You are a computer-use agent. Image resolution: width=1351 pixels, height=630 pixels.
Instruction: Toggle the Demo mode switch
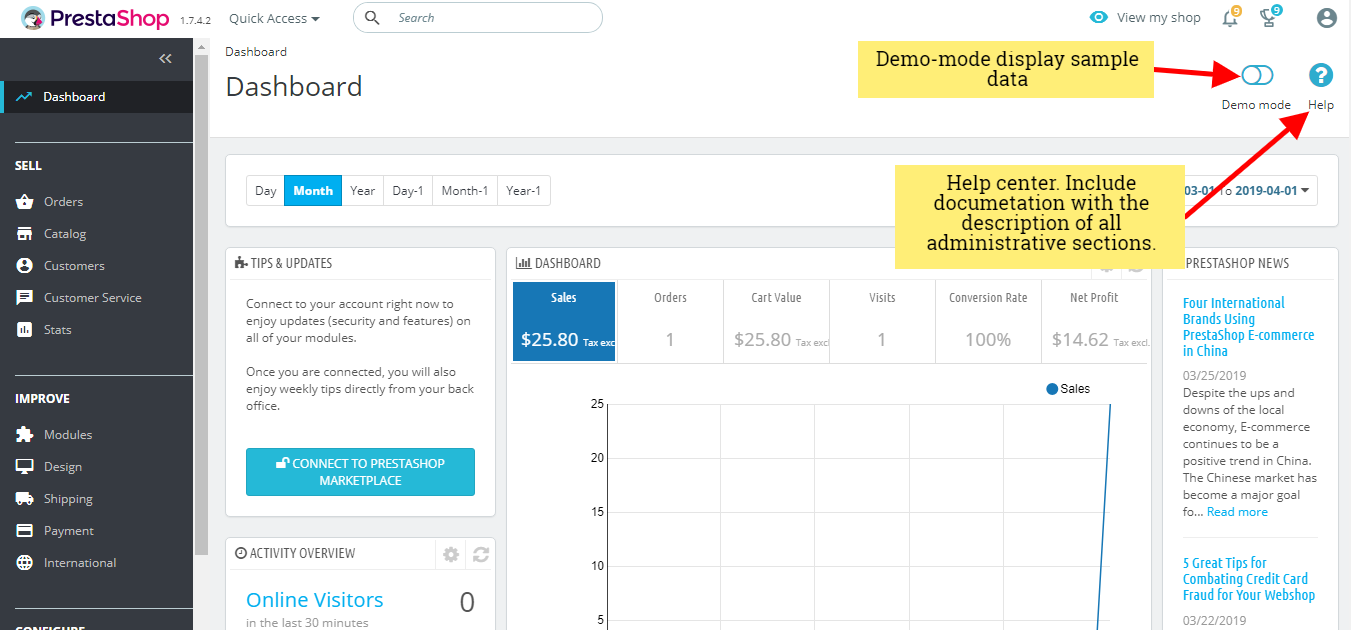coord(1257,75)
